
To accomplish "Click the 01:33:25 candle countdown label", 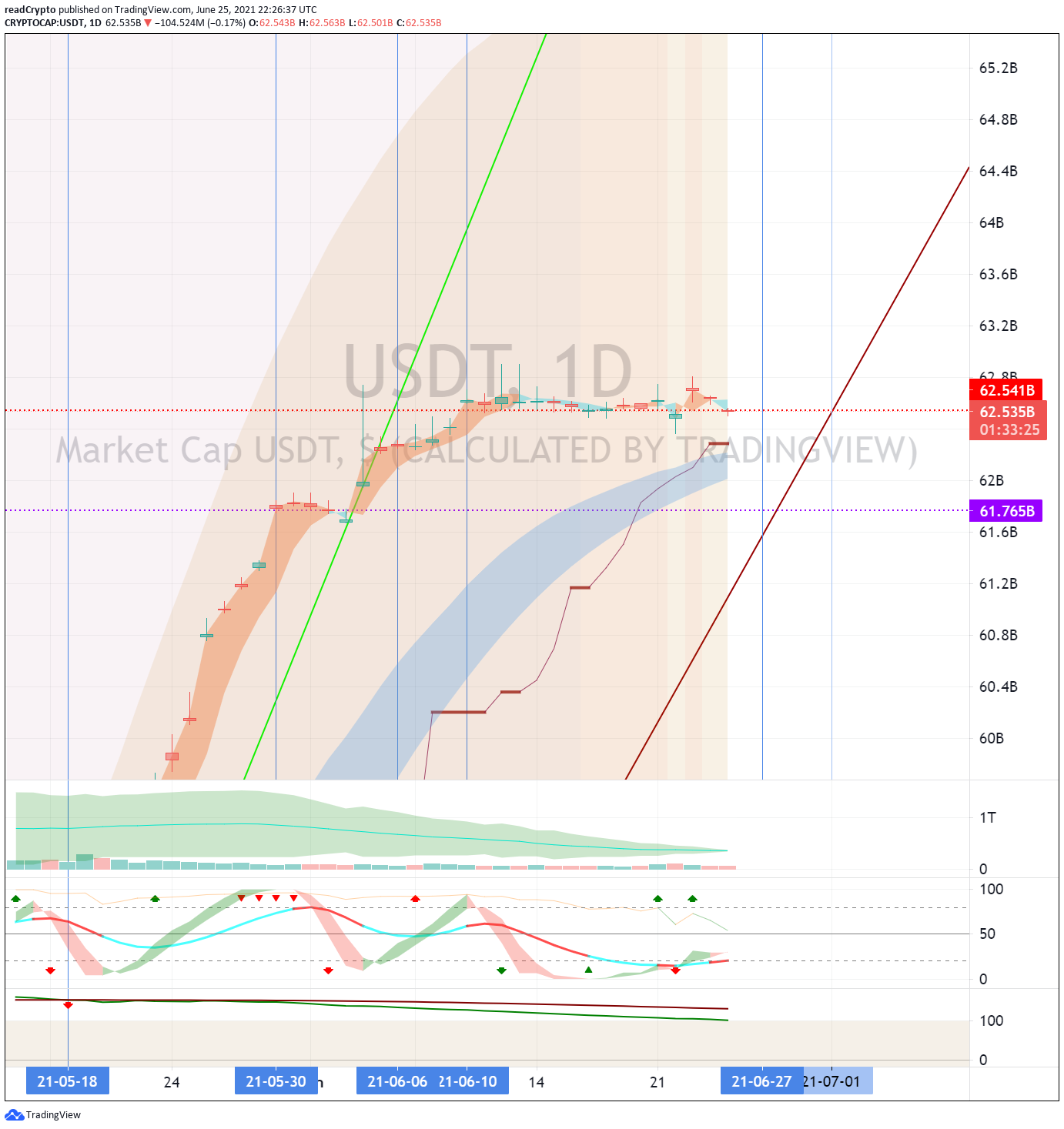I will (x=1009, y=430).
